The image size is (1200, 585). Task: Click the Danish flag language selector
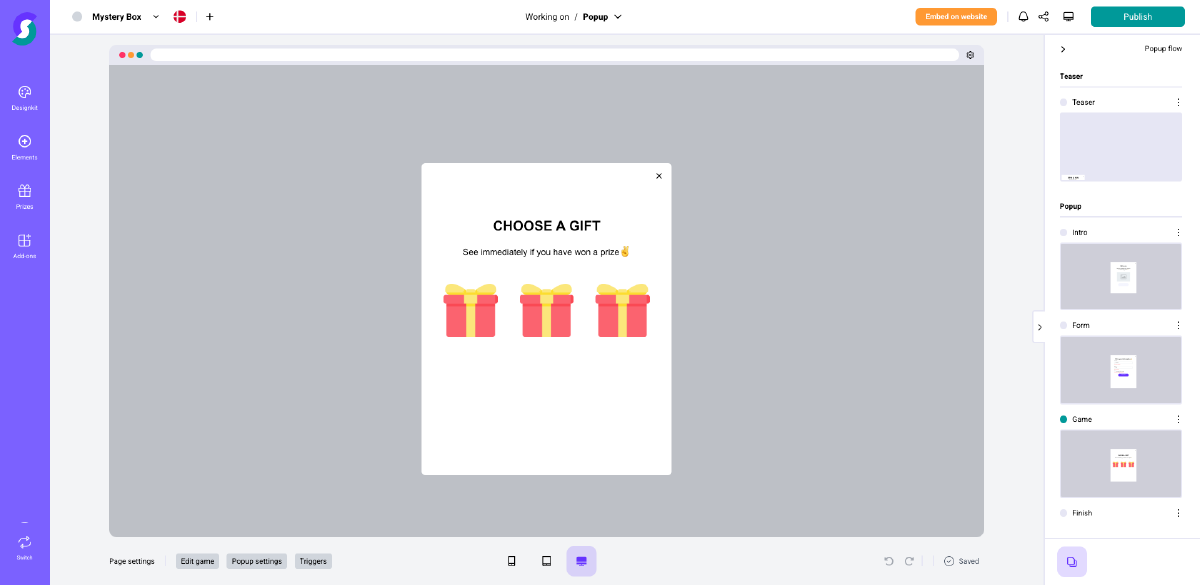click(x=179, y=16)
